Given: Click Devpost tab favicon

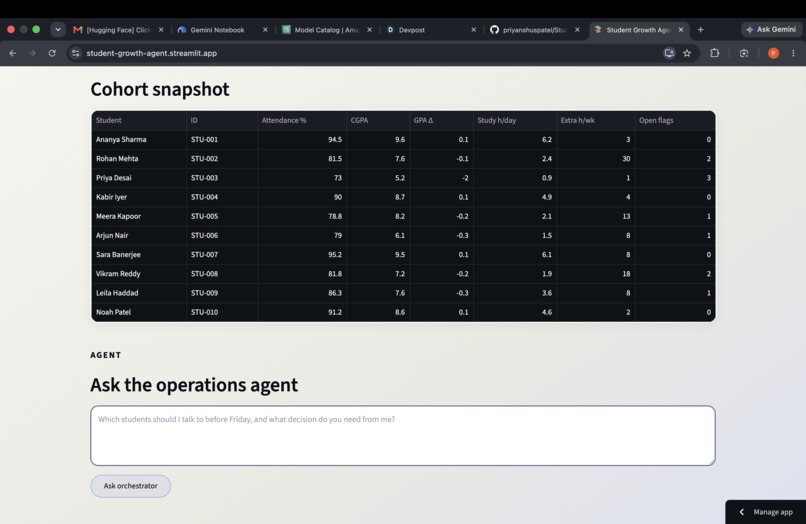Looking at the screenshot, I should [x=390, y=30].
